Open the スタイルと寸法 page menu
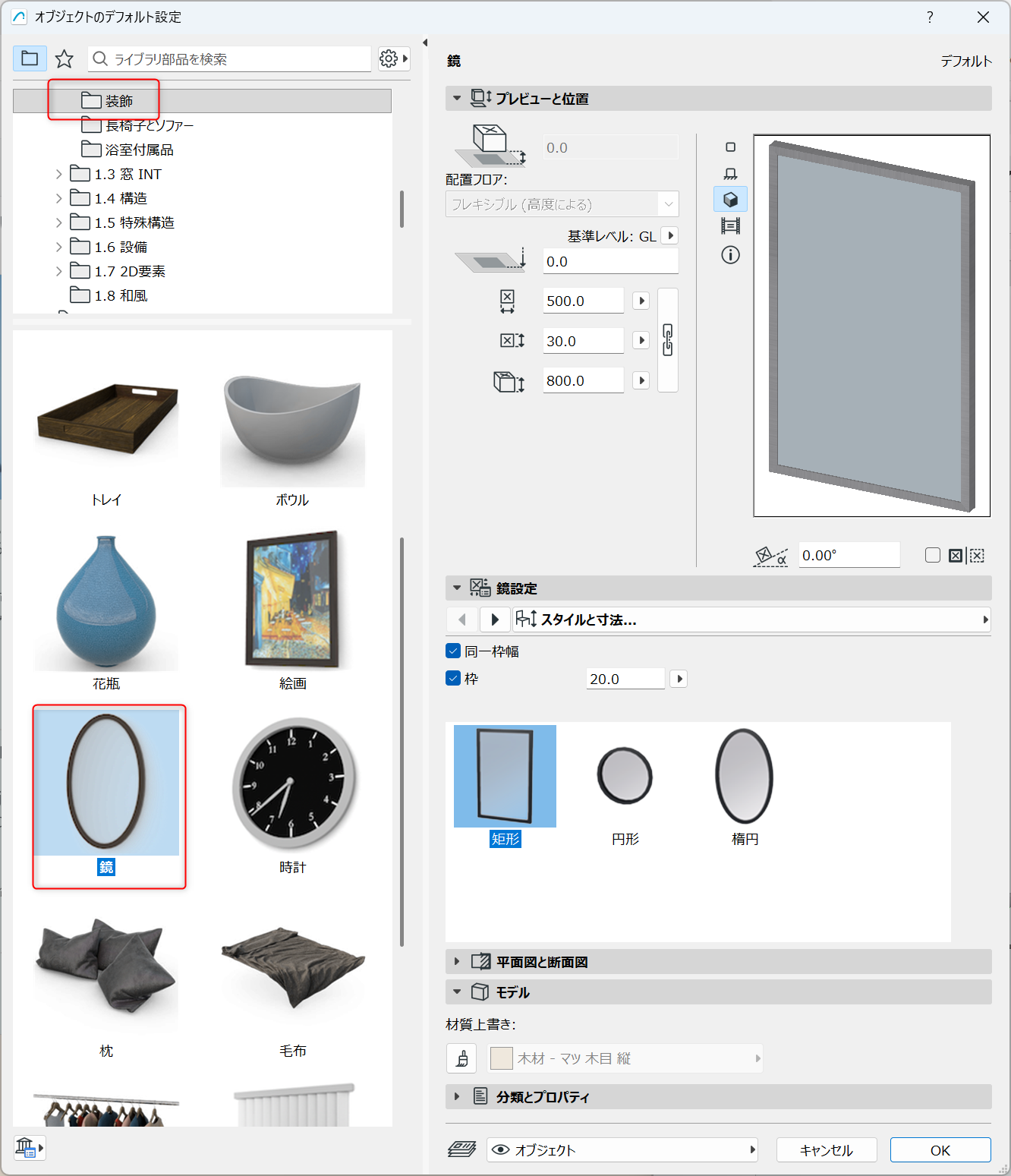Image resolution: width=1011 pixels, height=1176 pixels. click(x=752, y=620)
